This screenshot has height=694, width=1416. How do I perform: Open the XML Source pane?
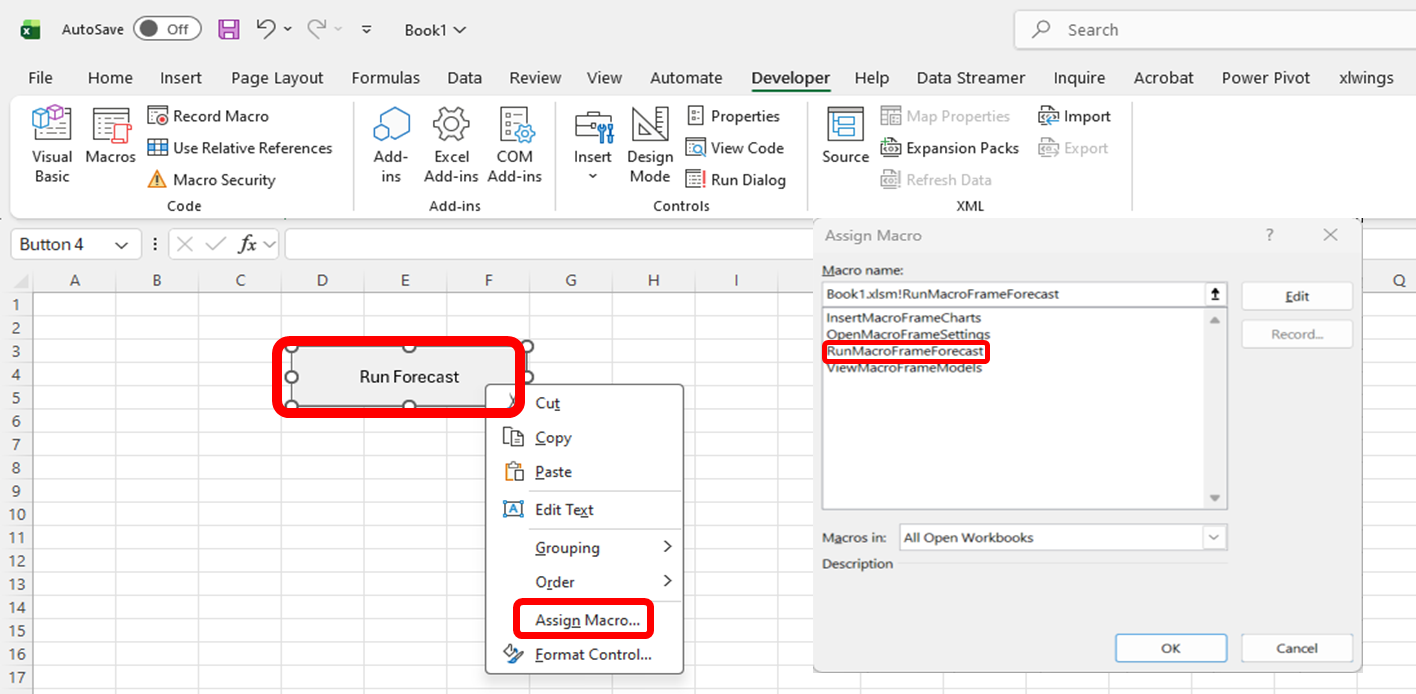846,137
